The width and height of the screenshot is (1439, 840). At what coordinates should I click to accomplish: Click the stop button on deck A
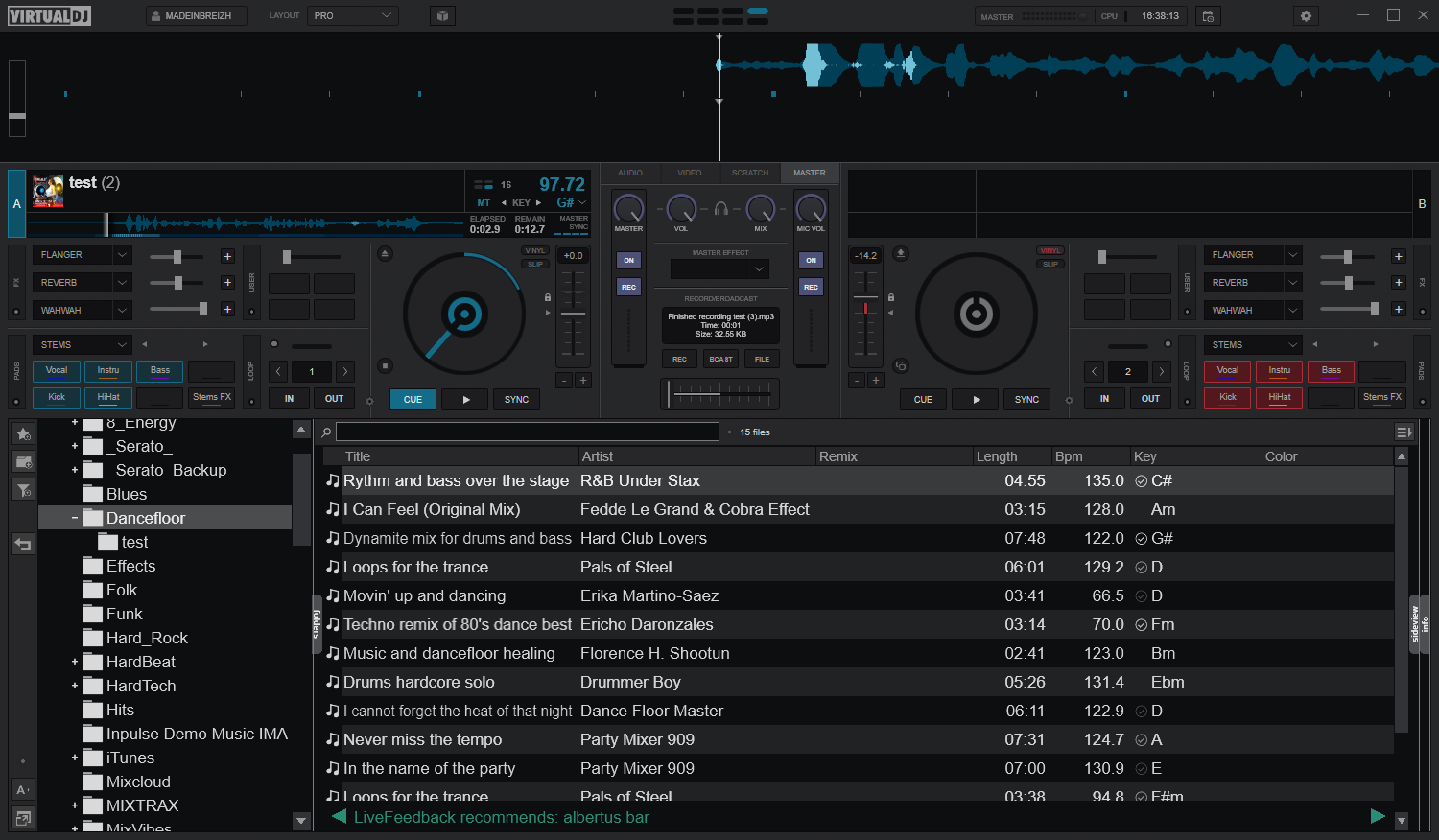(385, 365)
